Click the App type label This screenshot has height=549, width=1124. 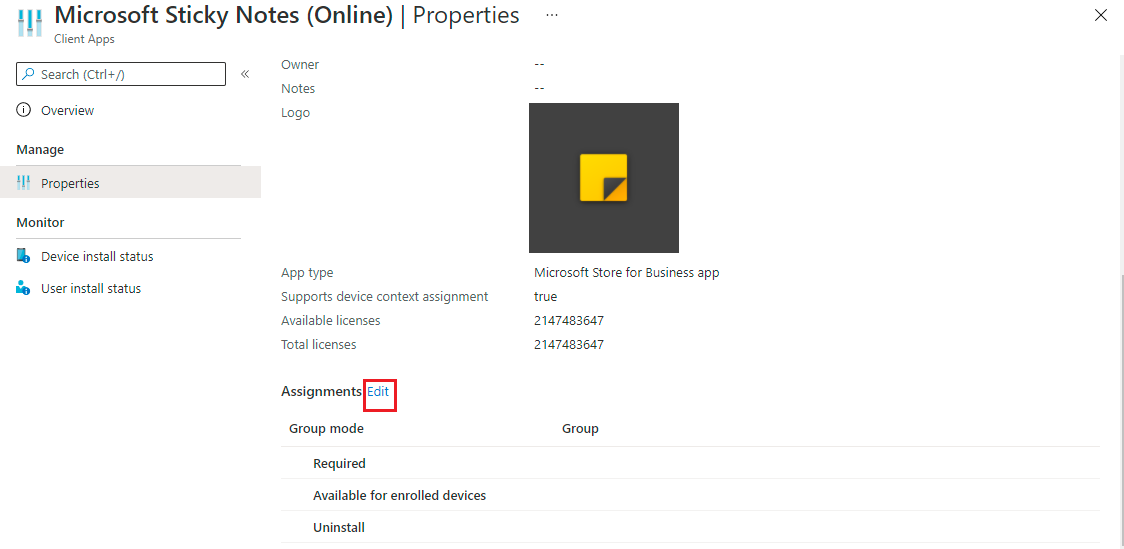pyautogui.click(x=307, y=272)
